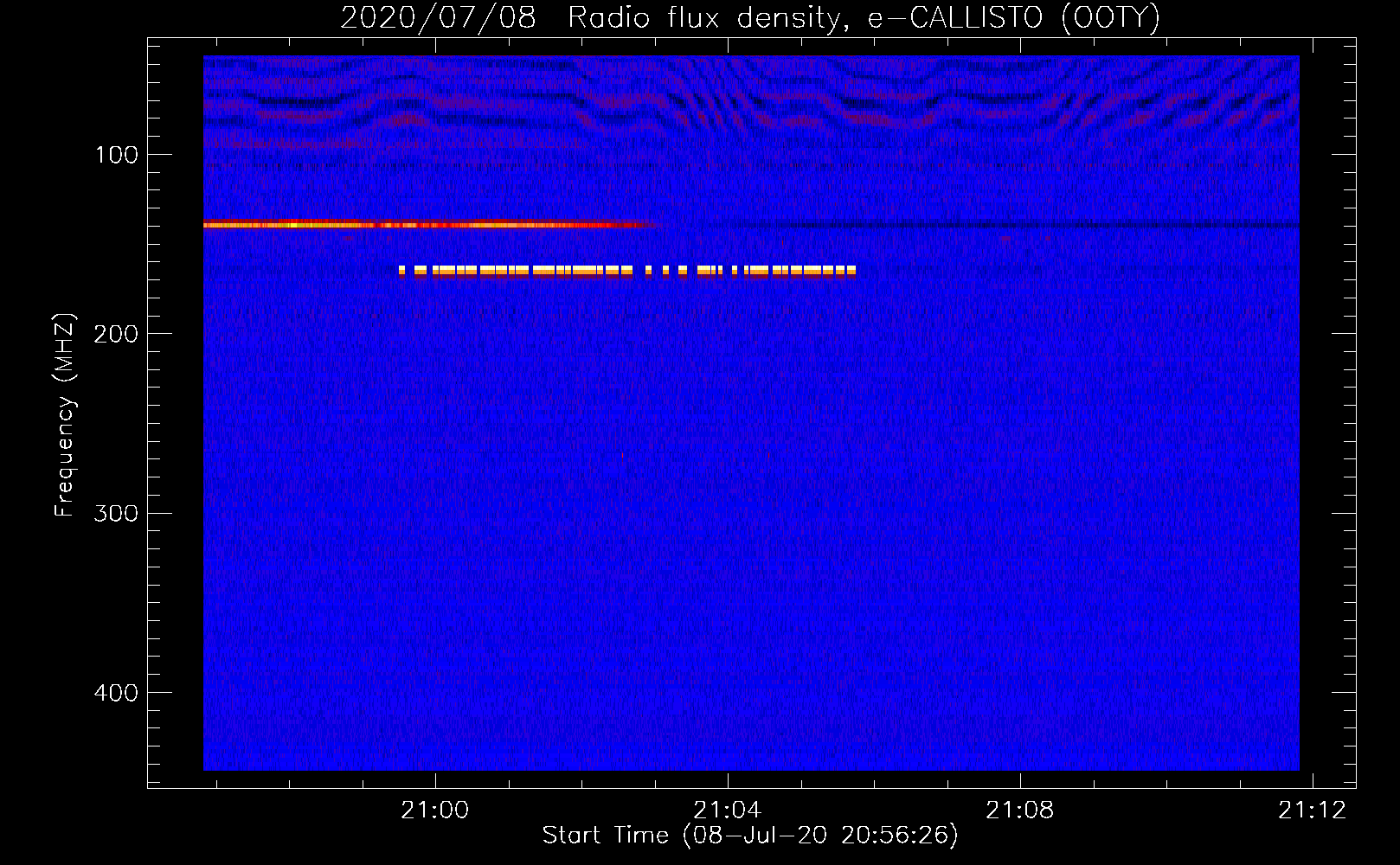Click the 21:08 time tick label
The width and height of the screenshot is (1400, 865).
coord(1020,810)
